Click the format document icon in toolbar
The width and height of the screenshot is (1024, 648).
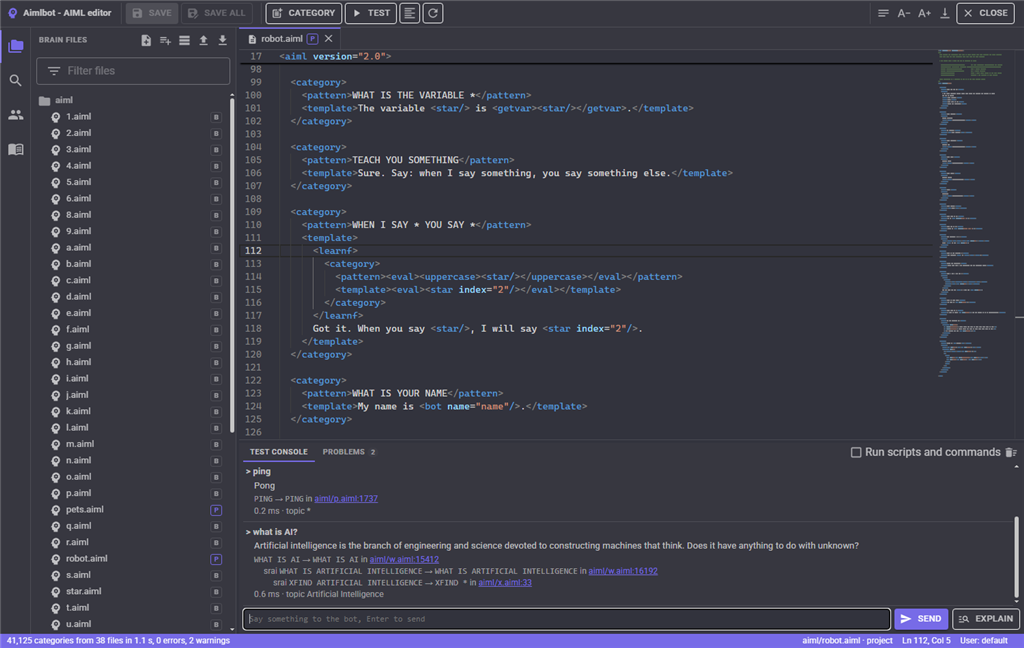[x=409, y=13]
